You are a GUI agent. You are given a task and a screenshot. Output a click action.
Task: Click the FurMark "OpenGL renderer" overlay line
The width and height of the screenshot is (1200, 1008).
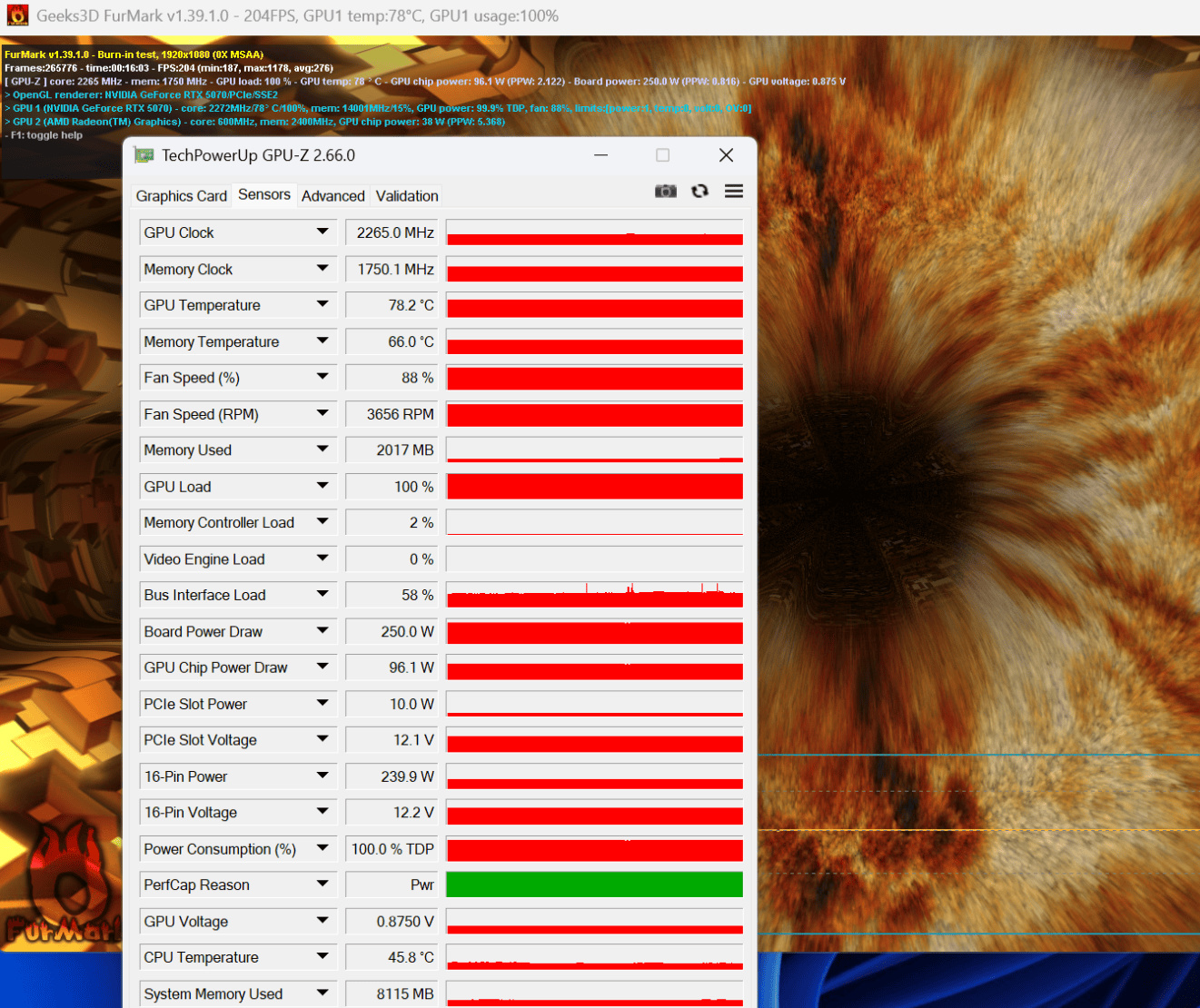(142, 94)
